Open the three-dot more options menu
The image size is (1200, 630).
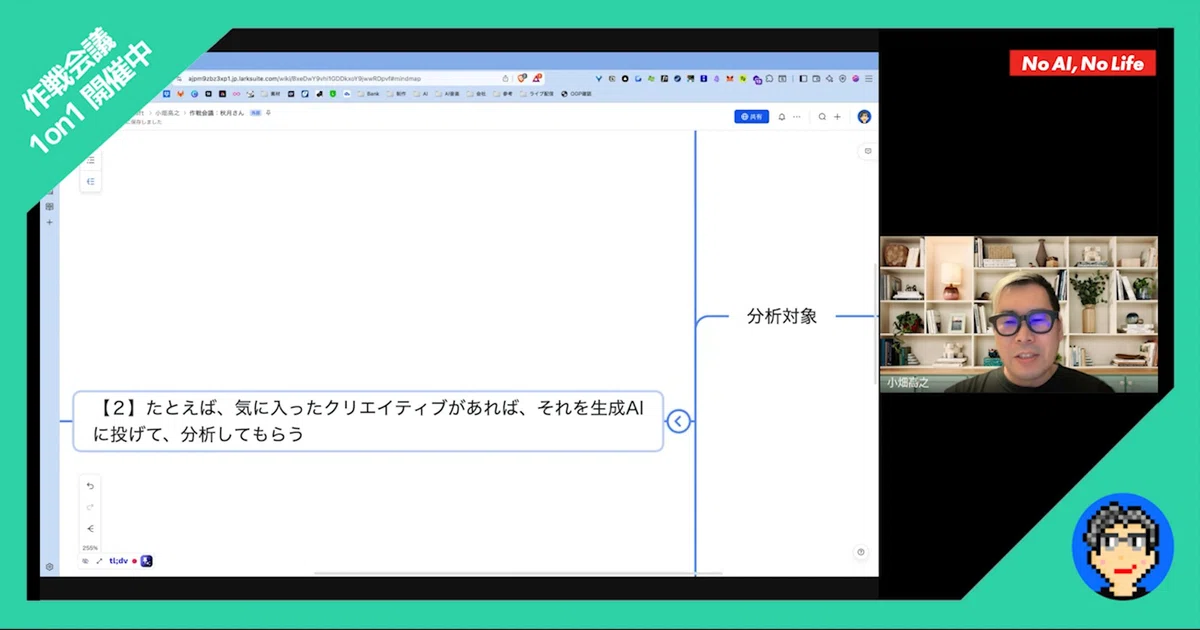797,117
